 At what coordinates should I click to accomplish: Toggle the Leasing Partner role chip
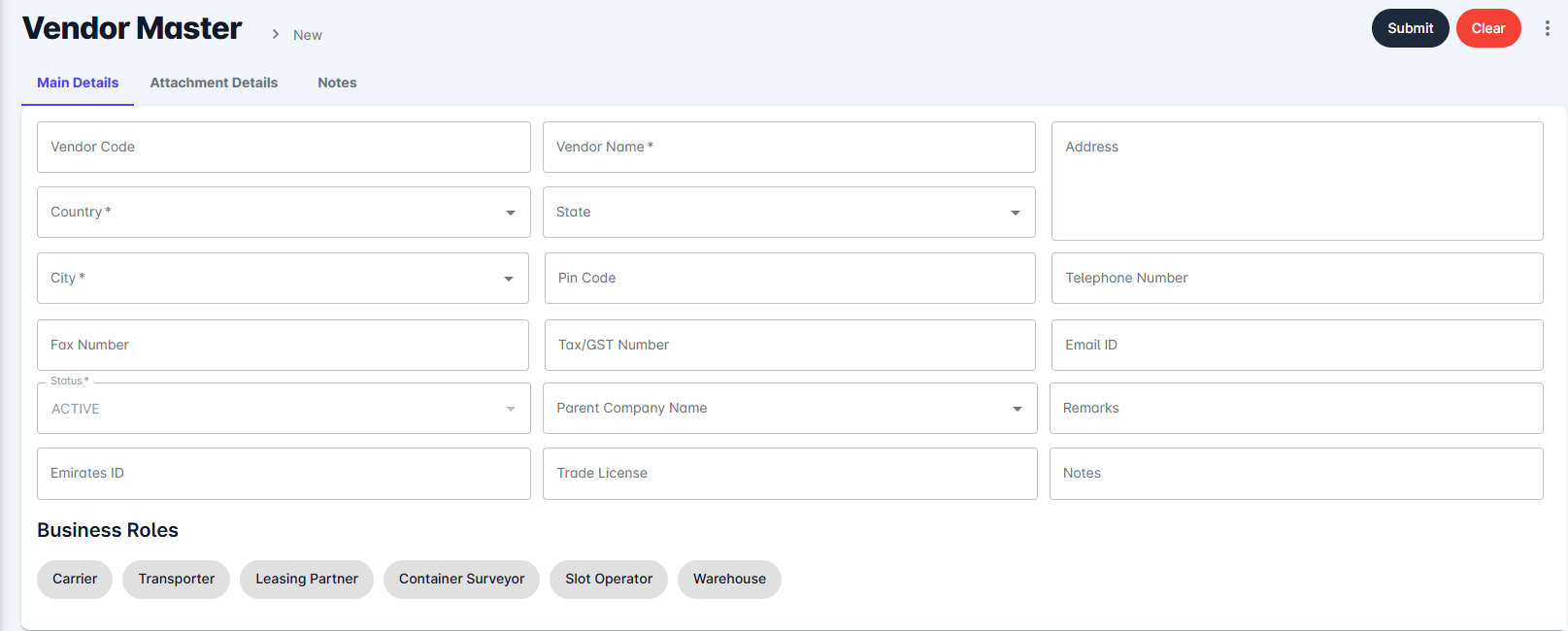pos(307,580)
